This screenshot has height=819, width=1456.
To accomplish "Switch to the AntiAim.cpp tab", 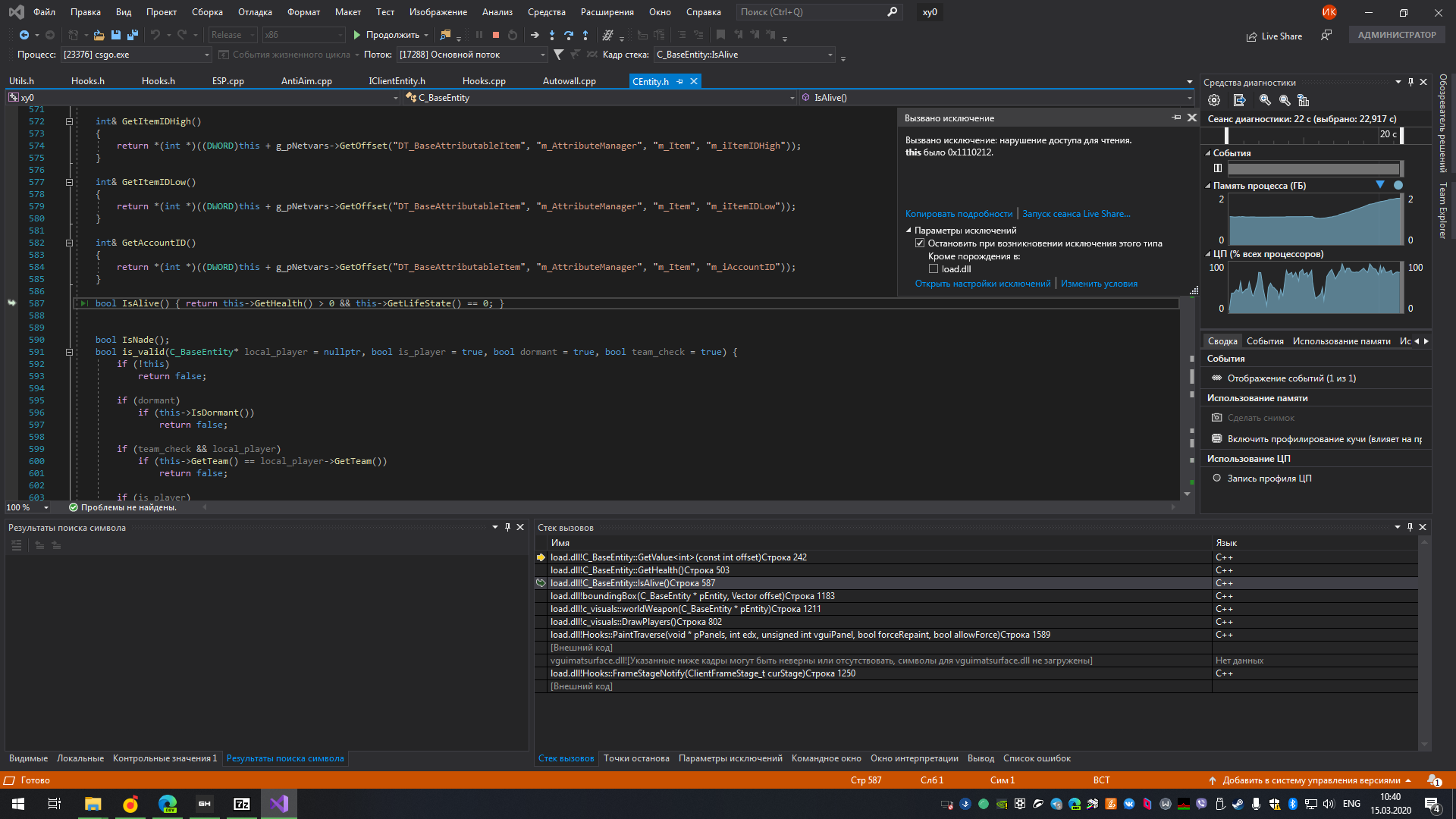I will 306,81.
